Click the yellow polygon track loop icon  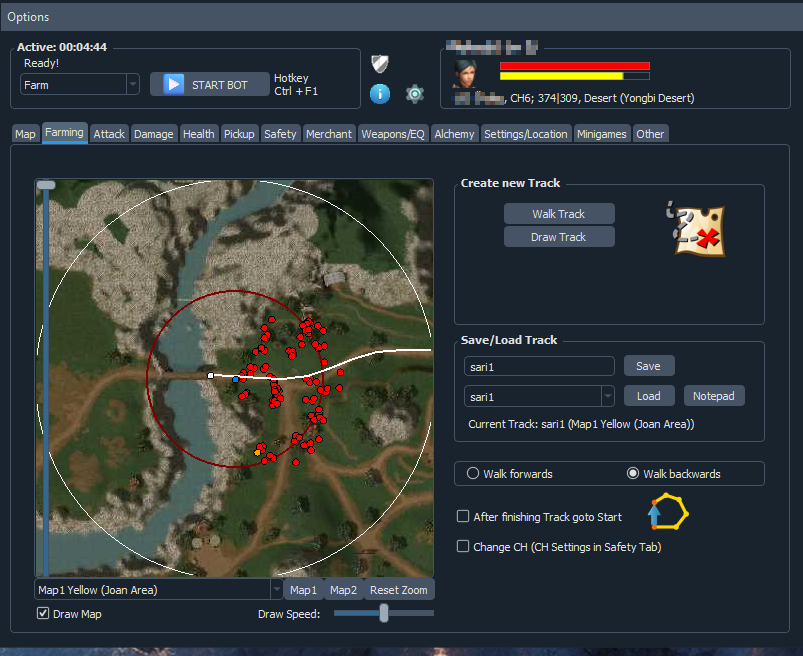tap(670, 513)
